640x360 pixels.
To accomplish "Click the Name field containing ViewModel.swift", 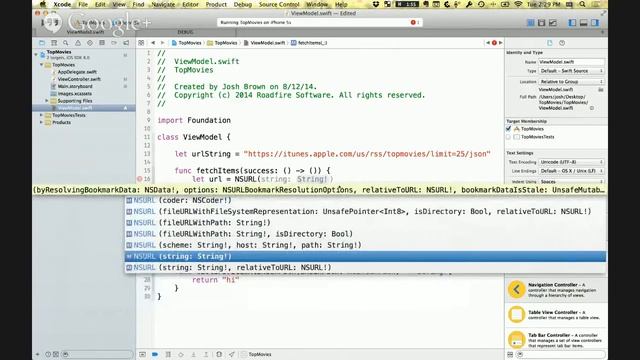I will point(571,62).
